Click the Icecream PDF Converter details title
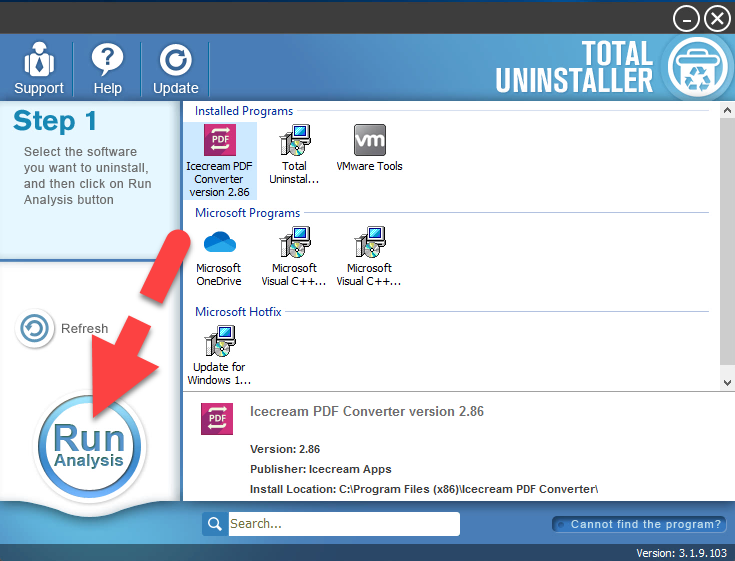 coord(367,411)
